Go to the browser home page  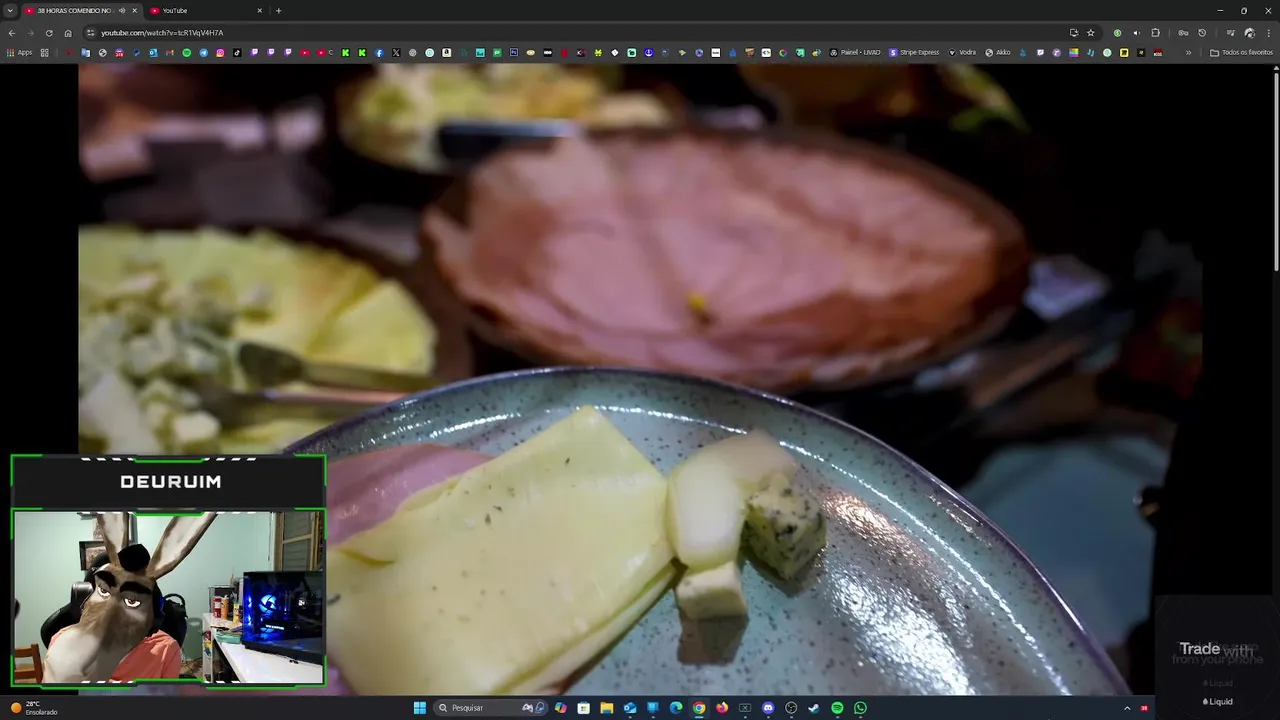[68, 32]
